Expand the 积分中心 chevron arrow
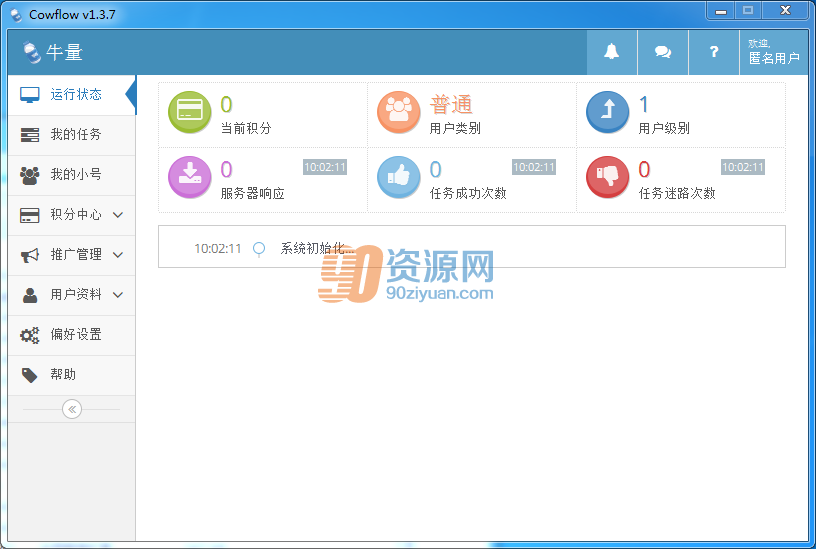Image resolution: width=816 pixels, height=549 pixels. tap(118, 215)
